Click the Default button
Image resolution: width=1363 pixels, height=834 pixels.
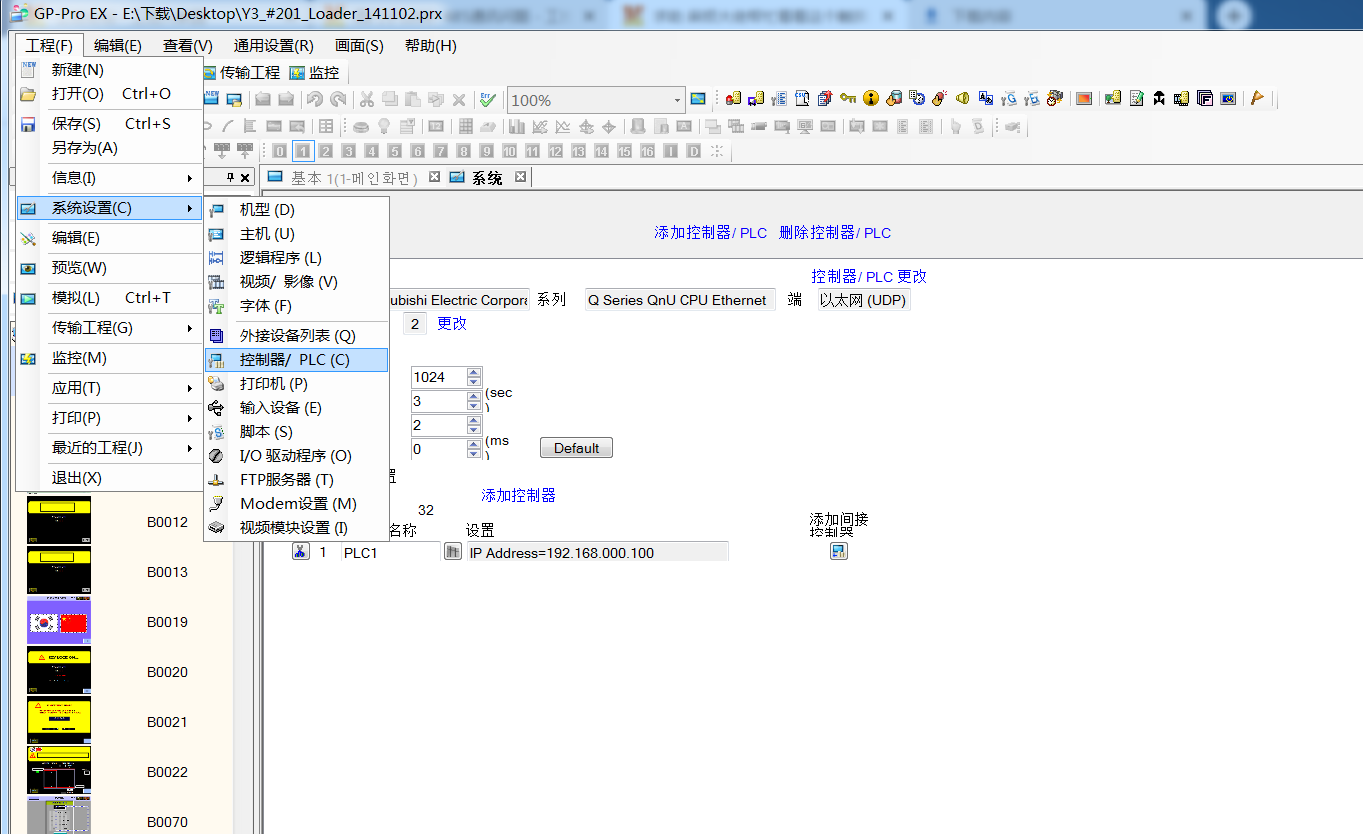pyautogui.click(x=576, y=448)
